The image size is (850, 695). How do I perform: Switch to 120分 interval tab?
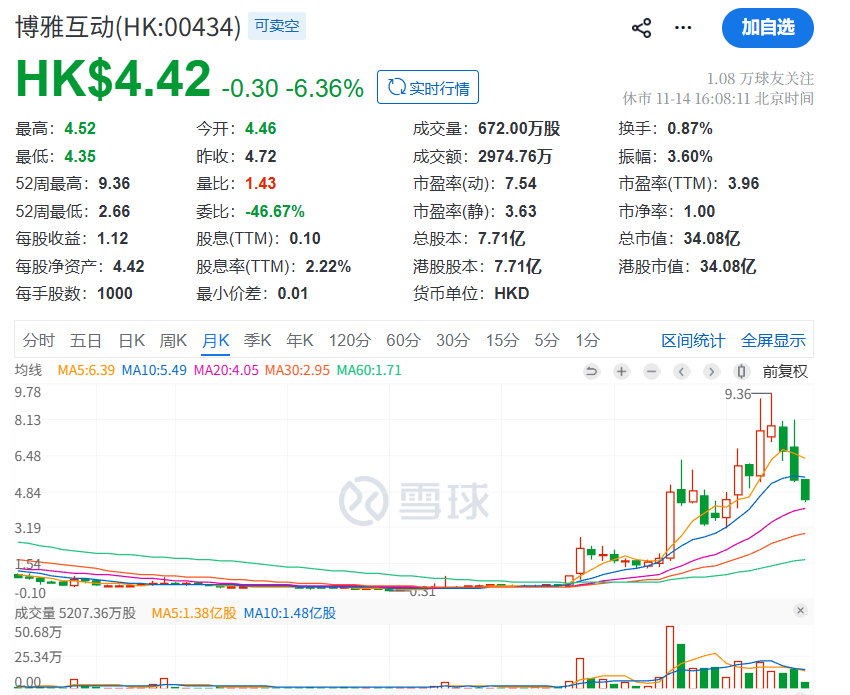pyautogui.click(x=350, y=340)
